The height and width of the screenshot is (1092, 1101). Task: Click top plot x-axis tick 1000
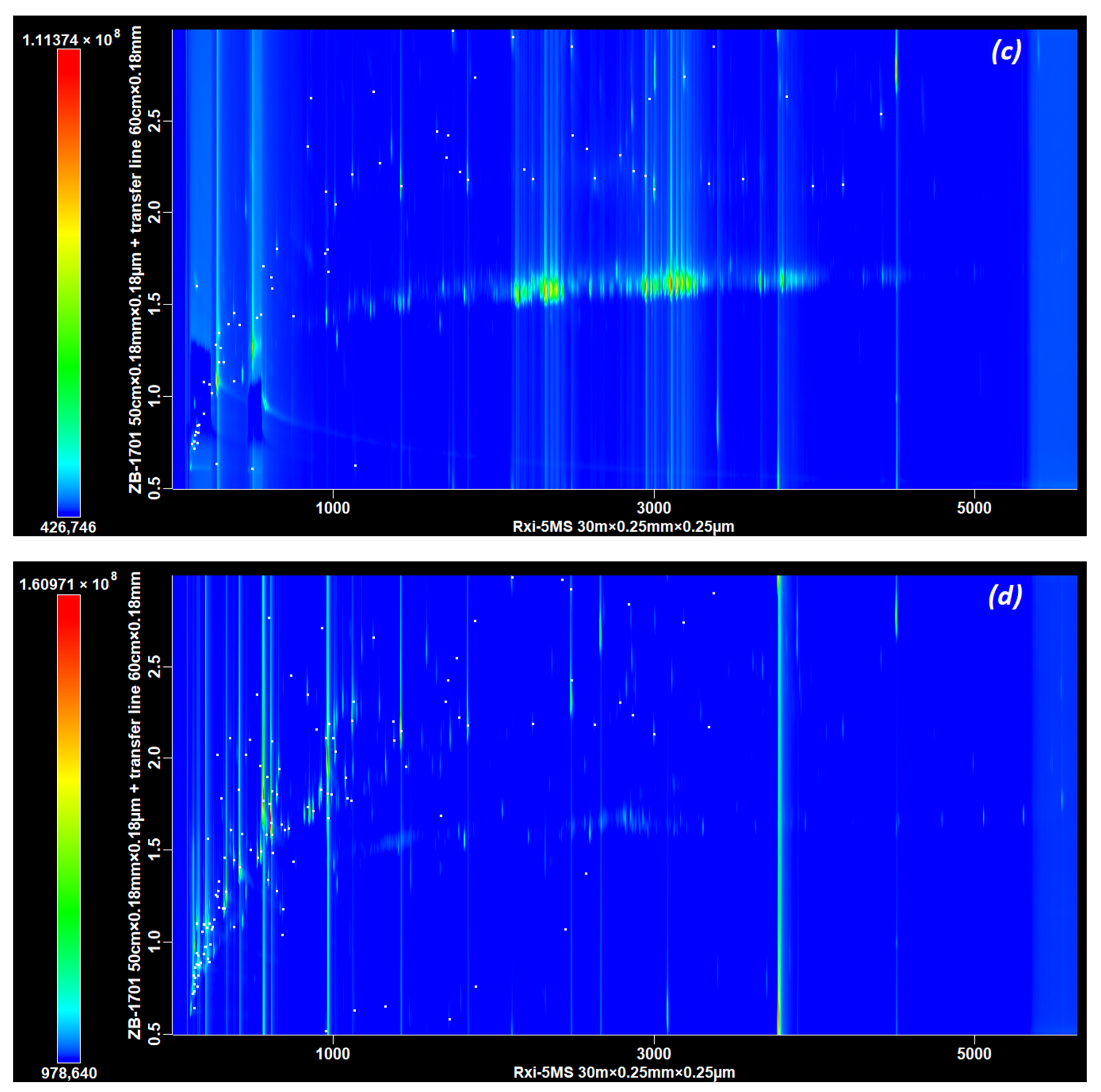pos(333,507)
